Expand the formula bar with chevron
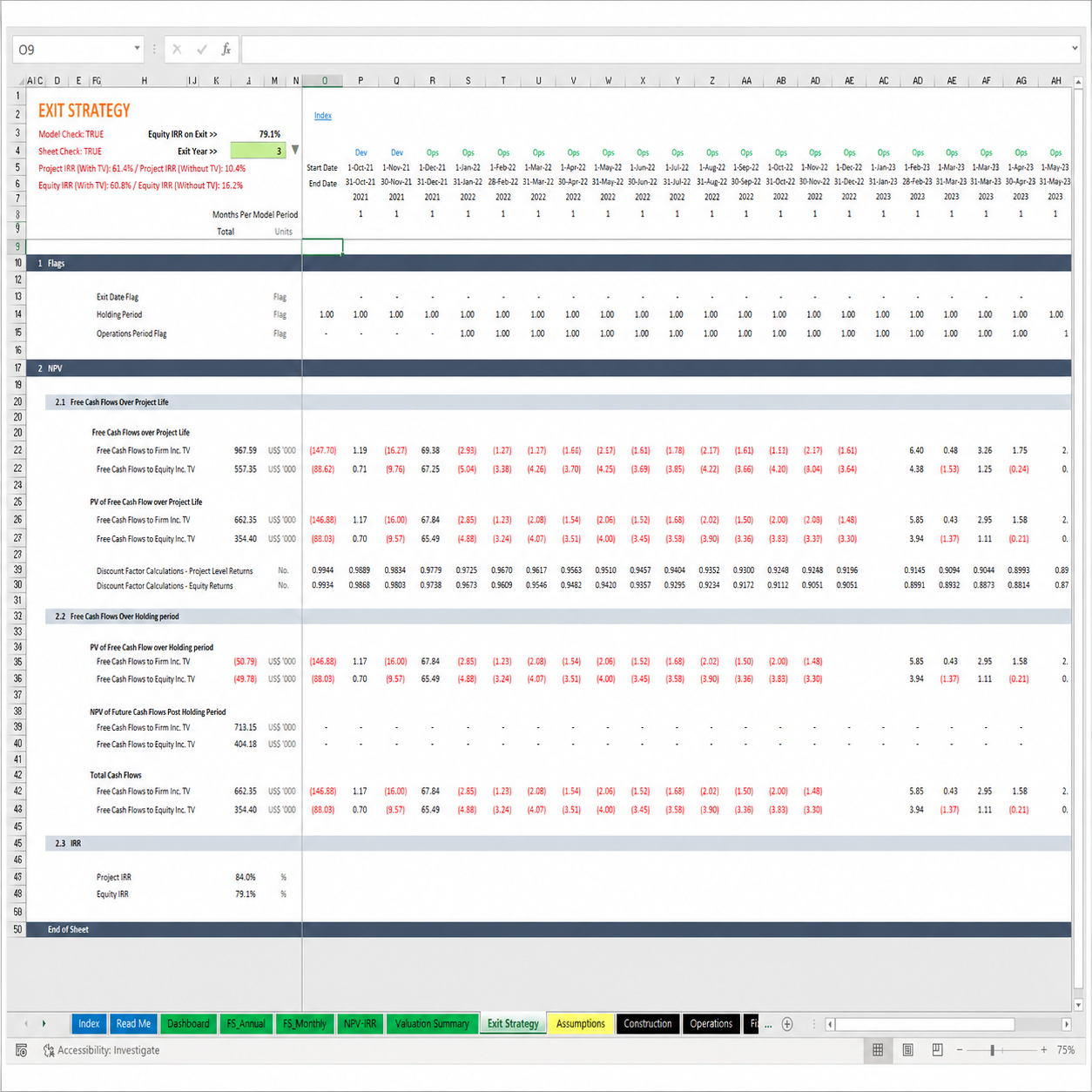The width and height of the screenshot is (1092, 1092). click(1075, 49)
